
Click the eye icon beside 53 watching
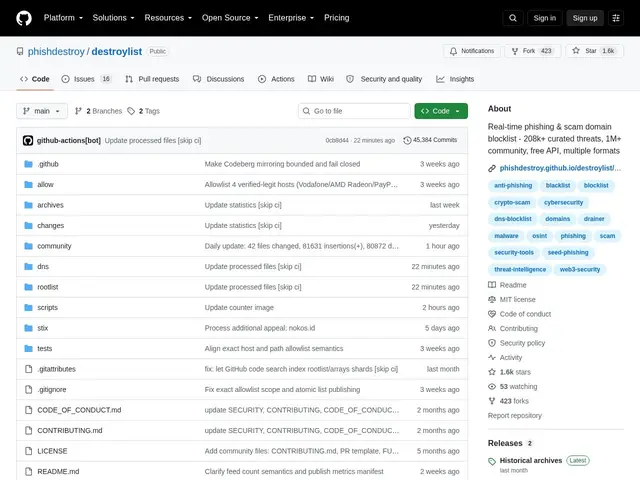click(x=492, y=387)
